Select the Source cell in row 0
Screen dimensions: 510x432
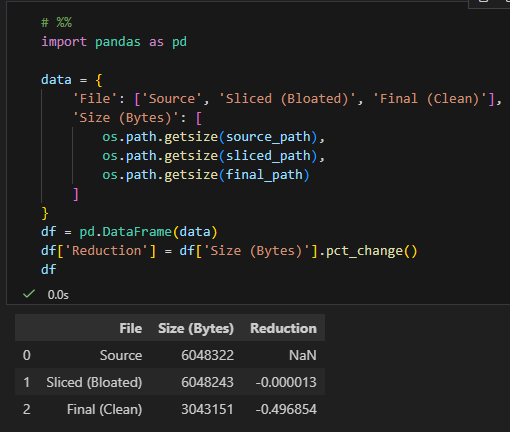[x=121, y=355]
